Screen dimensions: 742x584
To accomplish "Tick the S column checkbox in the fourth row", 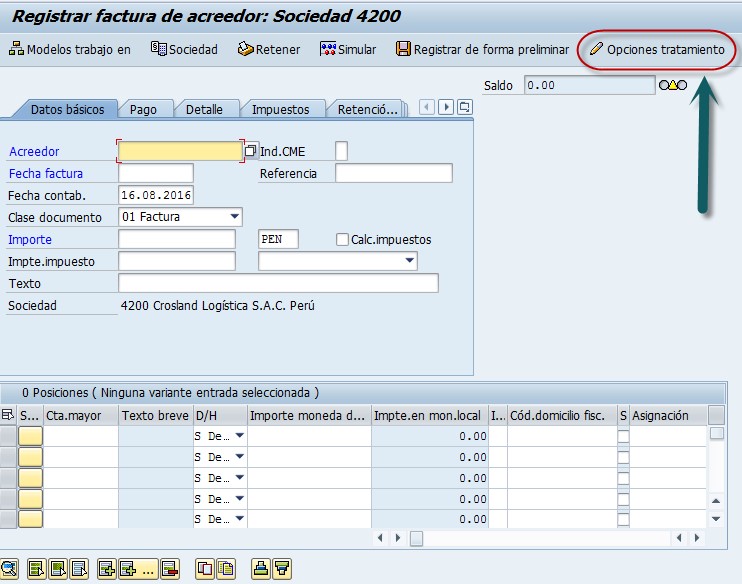I will click(623, 499).
